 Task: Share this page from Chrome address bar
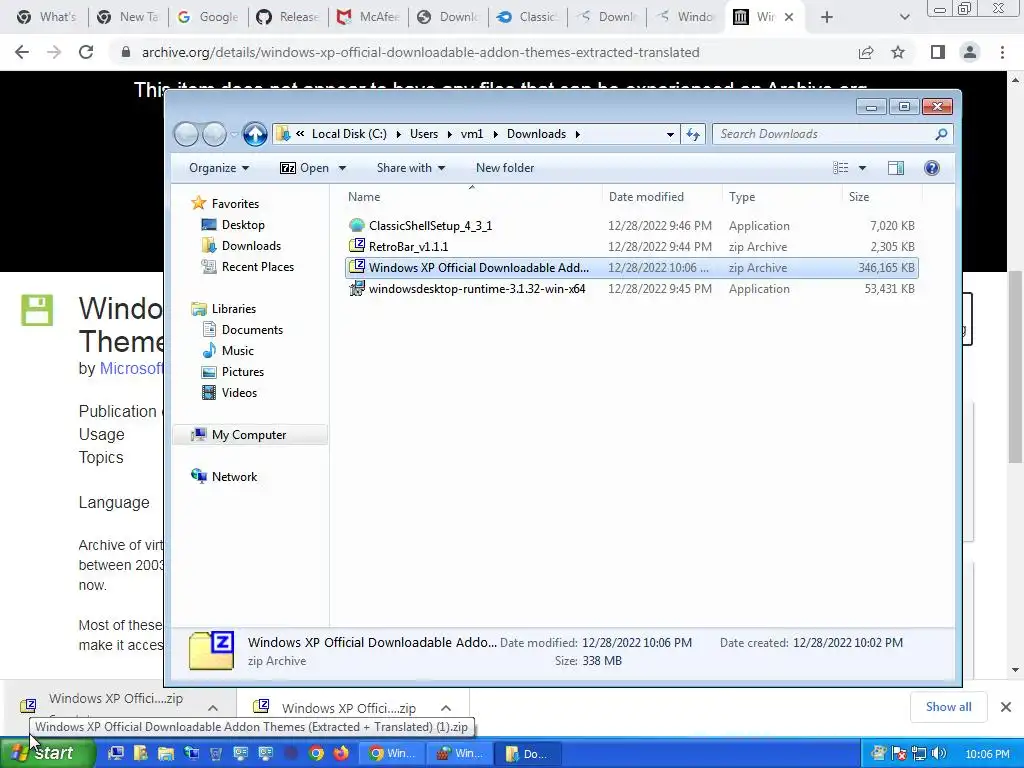pyautogui.click(x=866, y=52)
